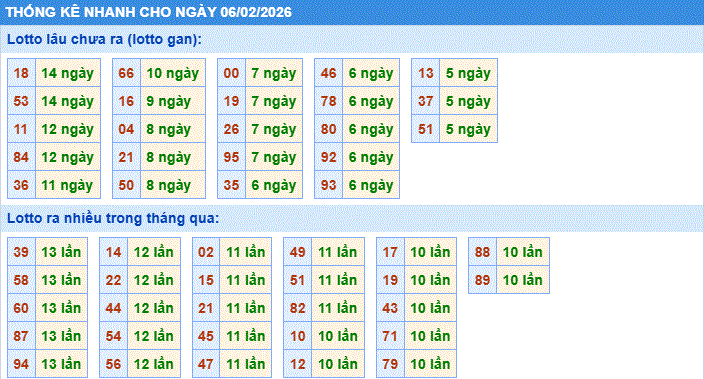
Task: Click lotto gan number 78
Action: pyautogui.click(x=329, y=101)
